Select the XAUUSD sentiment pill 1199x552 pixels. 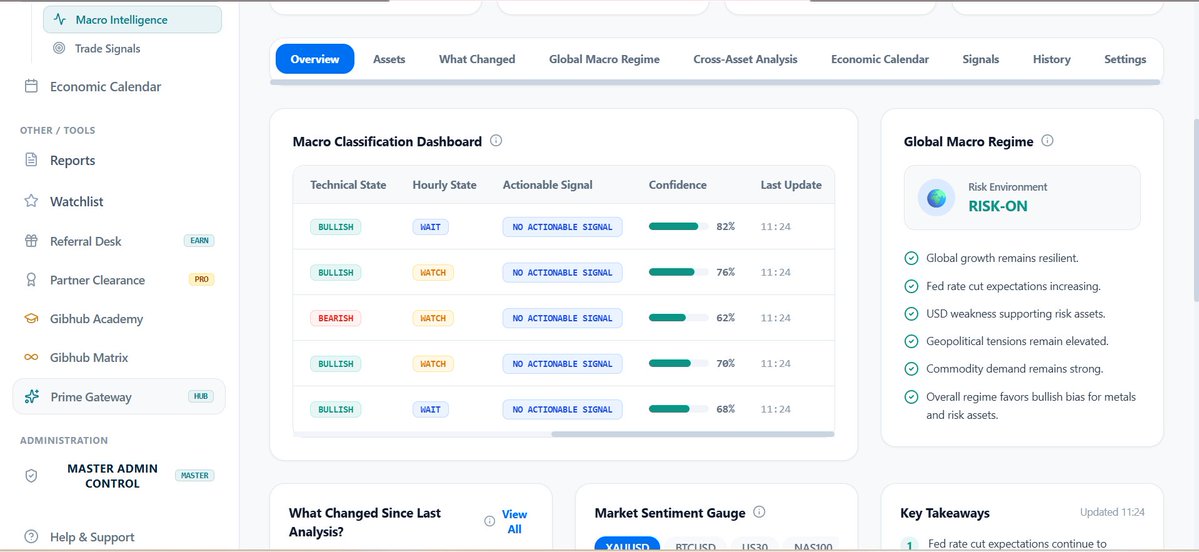627,544
